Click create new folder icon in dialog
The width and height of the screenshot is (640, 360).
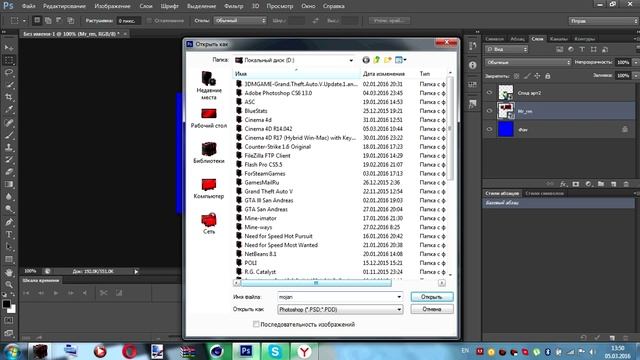tap(388, 60)
